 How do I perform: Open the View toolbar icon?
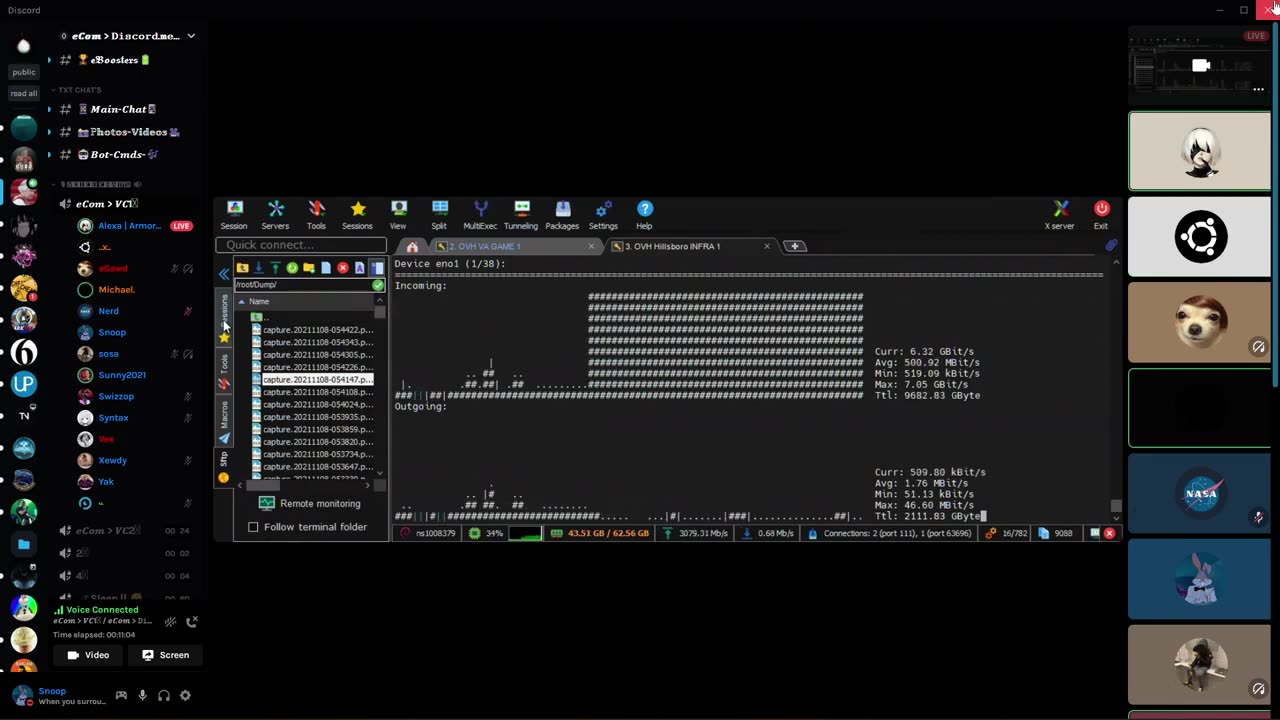coord(398,214)
